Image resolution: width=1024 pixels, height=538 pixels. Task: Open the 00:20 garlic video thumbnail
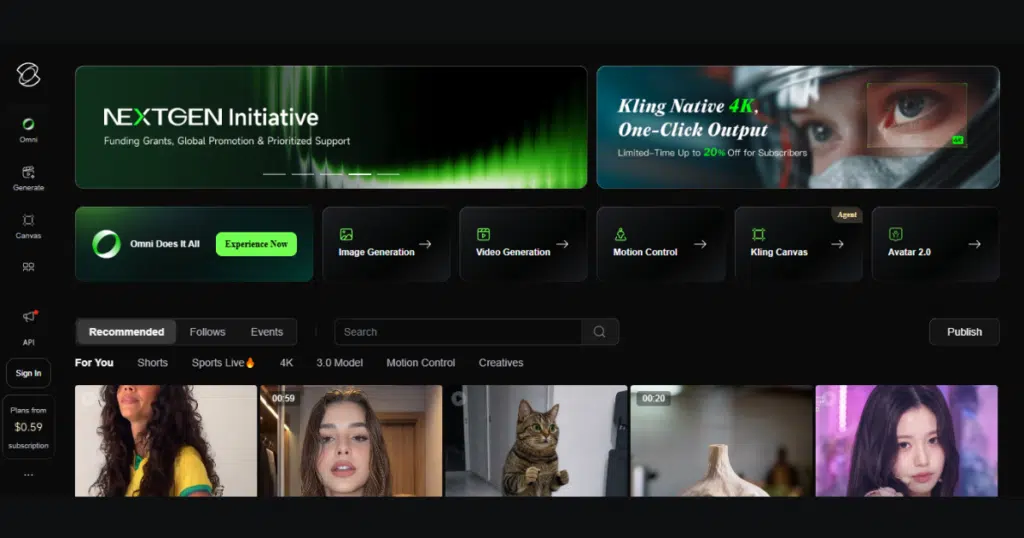[722, 441]
